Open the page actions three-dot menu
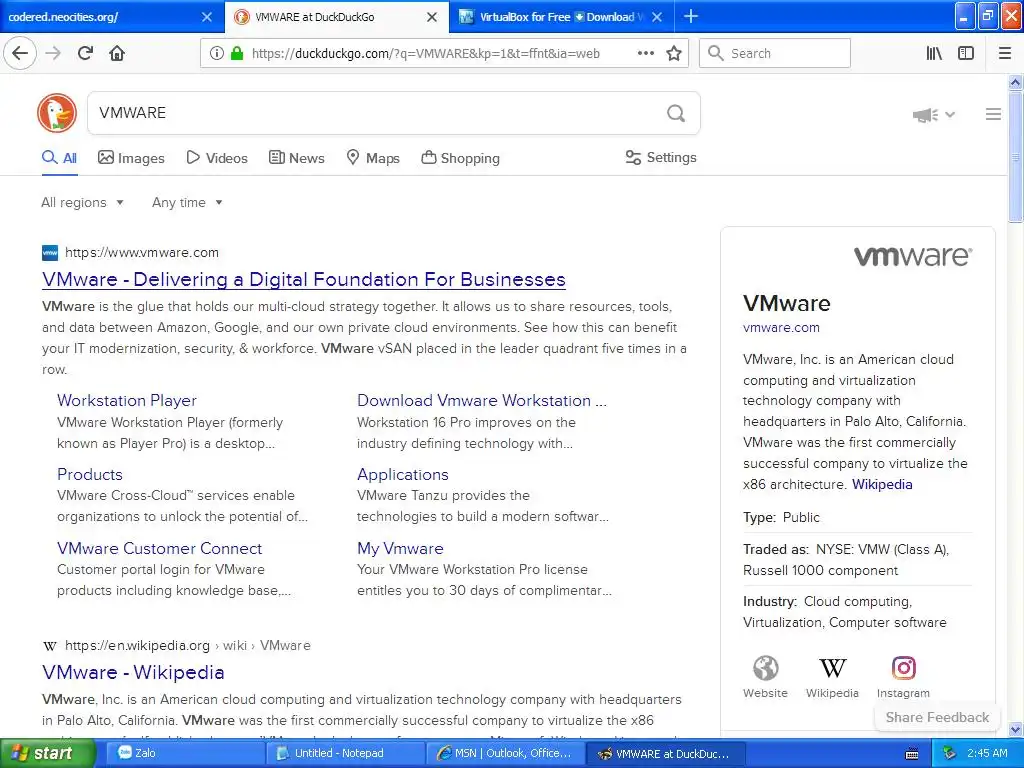 click(646, 54)
